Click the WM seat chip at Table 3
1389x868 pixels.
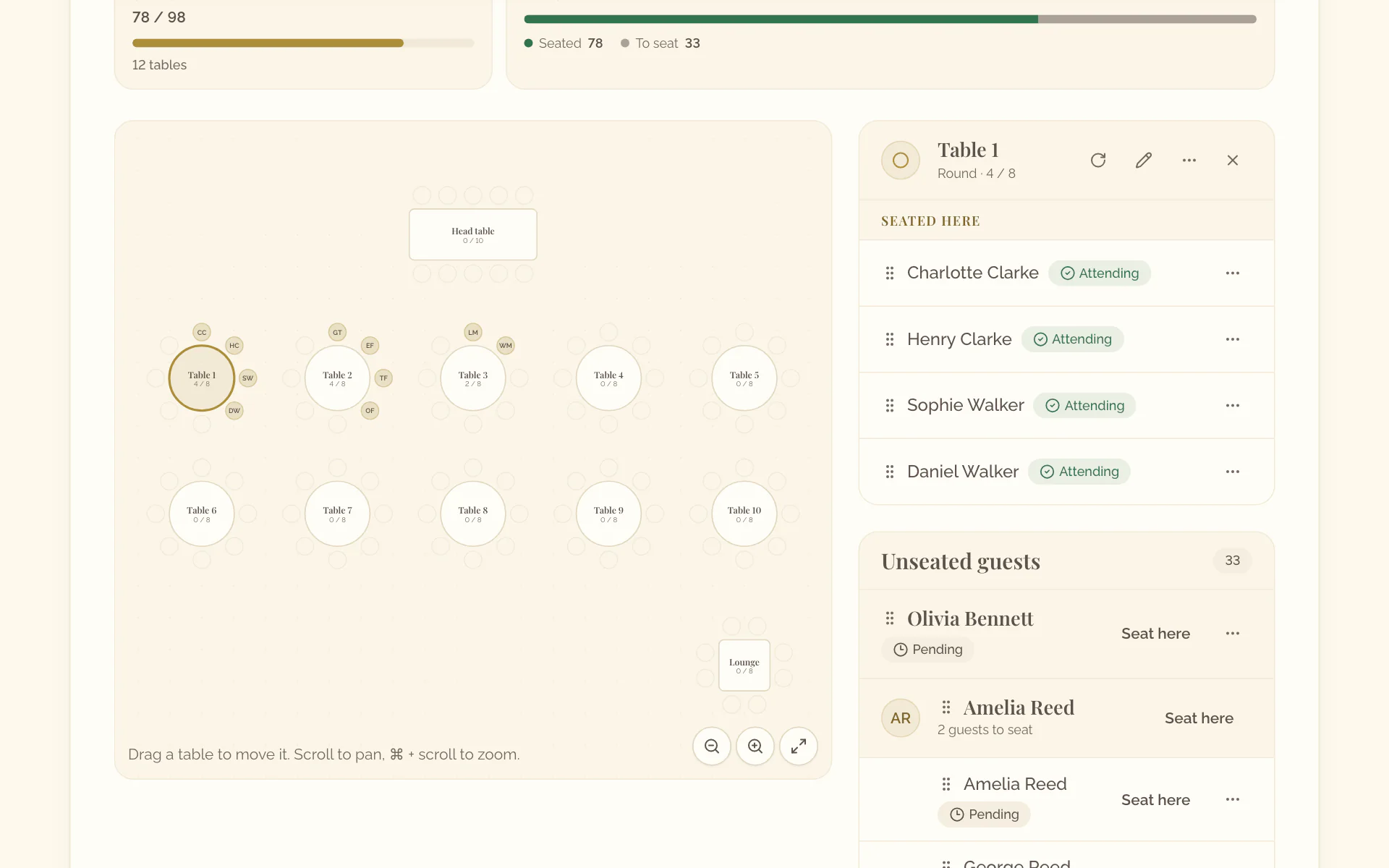click(506, 345)
